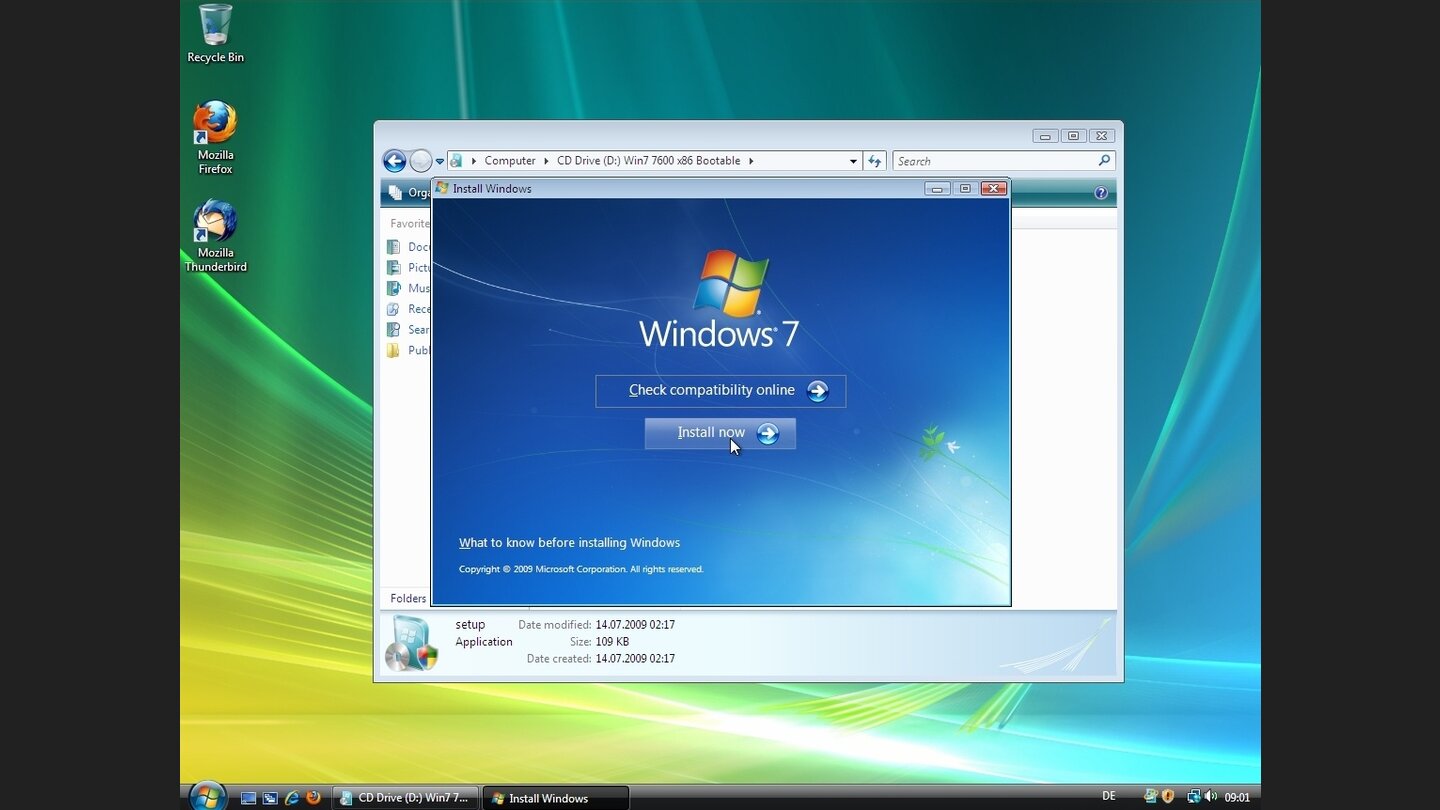Image resolution: width=1440 pixels, height=810 pixels.
Task: Launch Firefox from Quick Launch
Action: [313, 798]
